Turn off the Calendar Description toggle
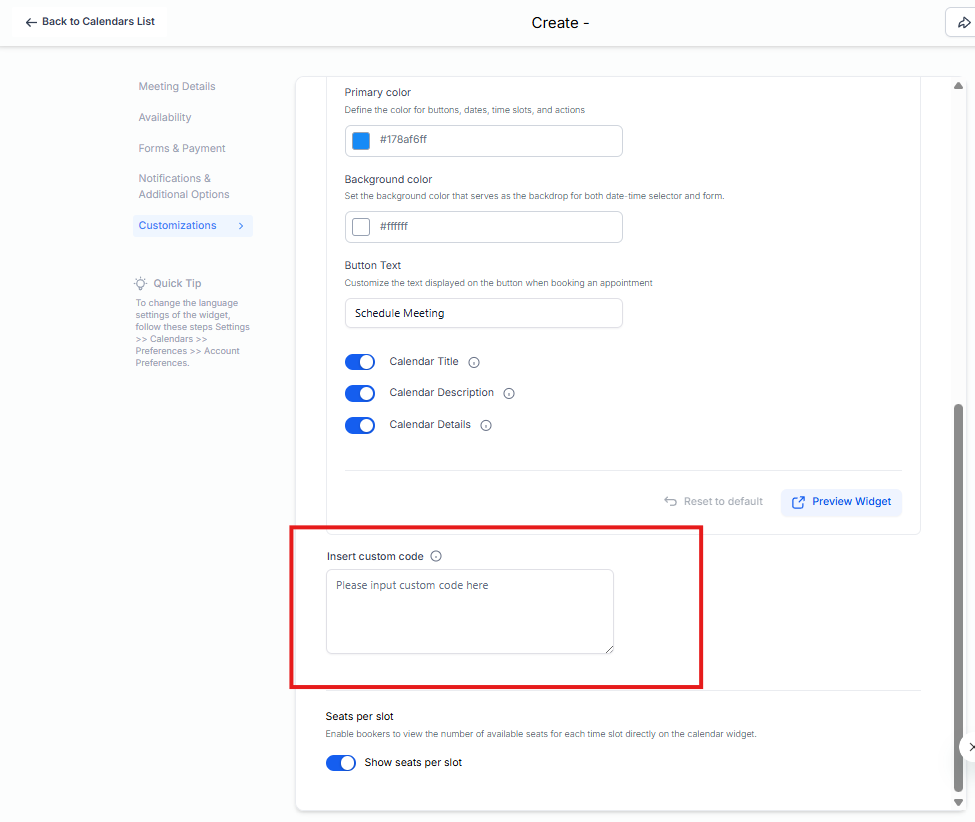Viewport: 975px width, 822px height. 360,393
